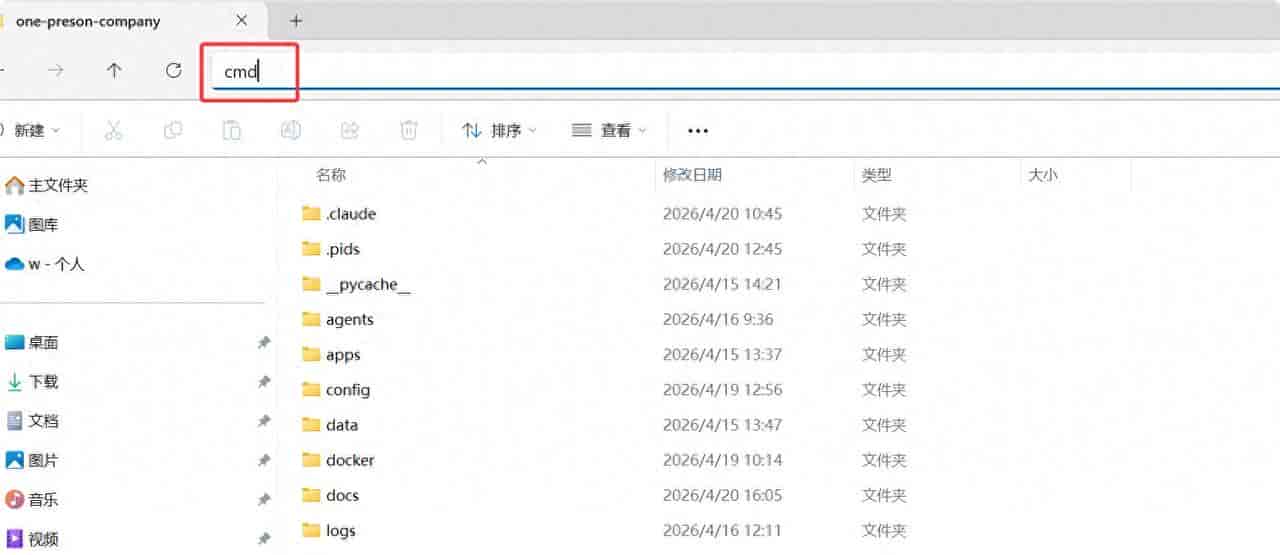The image size is (1280, 555).
Task: Click the folder icon of config
Action: tap(311, 390)
